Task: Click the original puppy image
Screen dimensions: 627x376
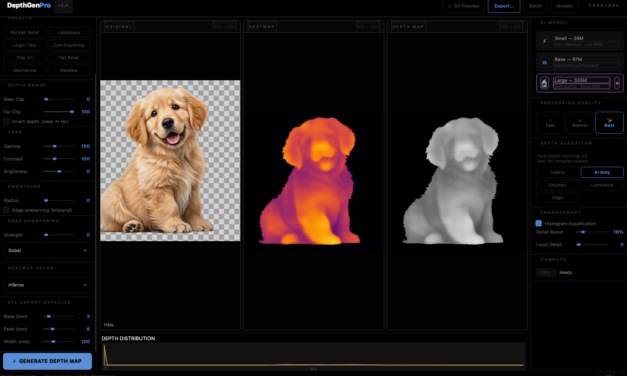Action: pos(170,160)
